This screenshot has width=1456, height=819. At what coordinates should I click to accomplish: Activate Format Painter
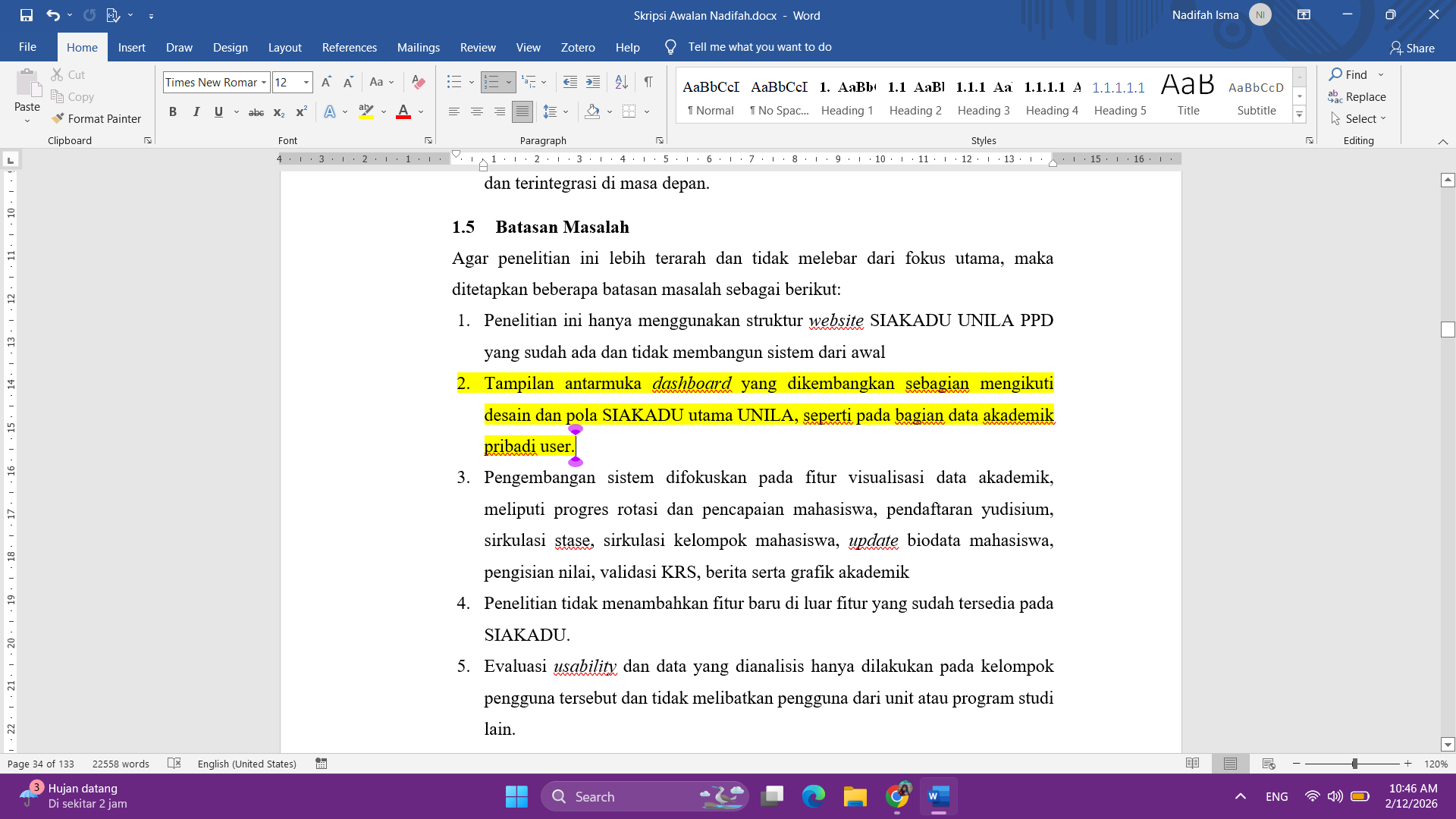click(x=96, y=118)
